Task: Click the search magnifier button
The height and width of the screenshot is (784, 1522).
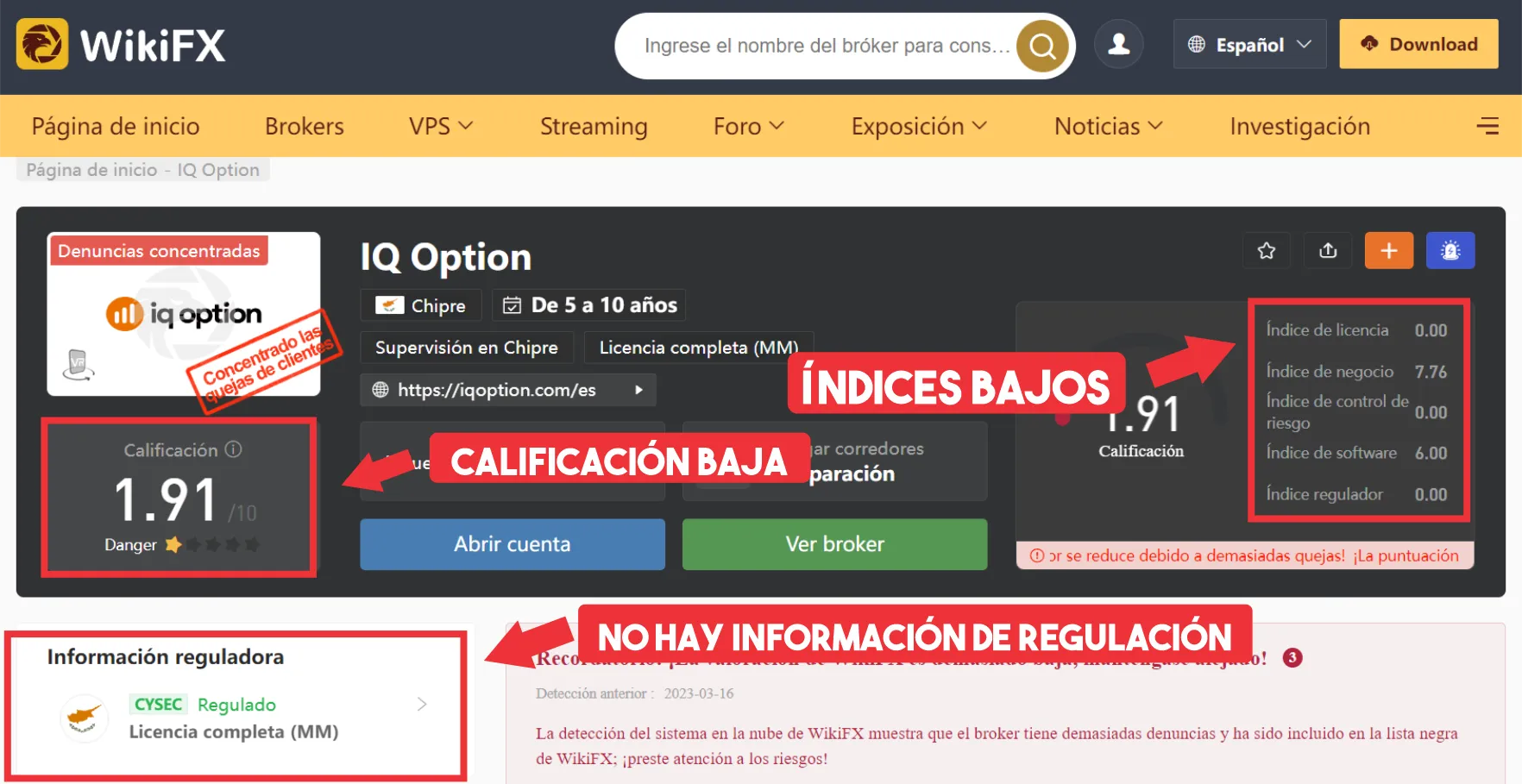Action: point(1042,46)
